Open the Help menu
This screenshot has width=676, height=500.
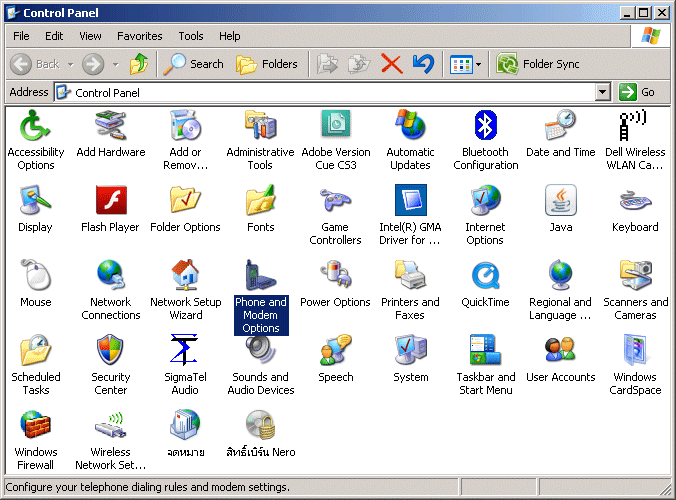click(x=229, y=36)
